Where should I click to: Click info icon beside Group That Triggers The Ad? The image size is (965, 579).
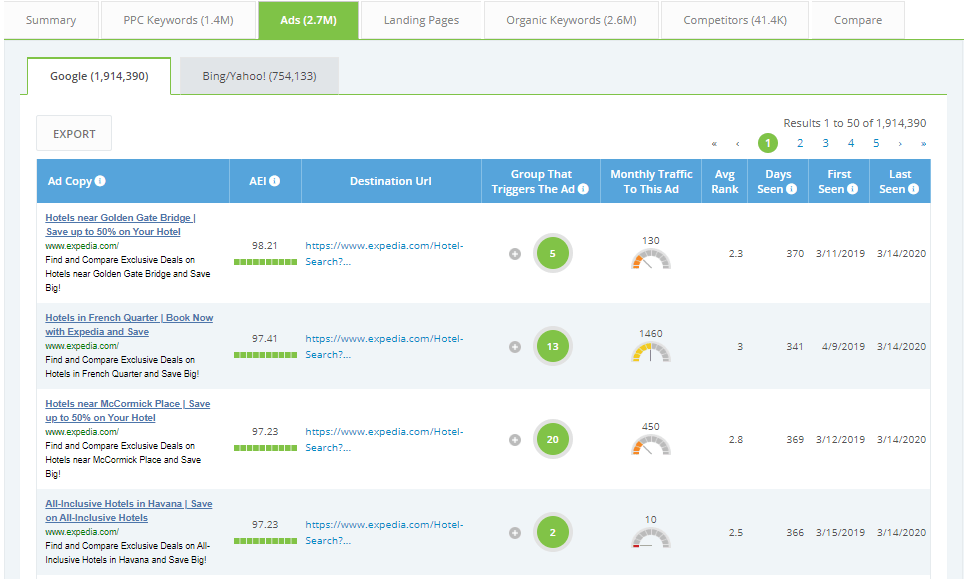pyautogui.click(x=583, y=189)
